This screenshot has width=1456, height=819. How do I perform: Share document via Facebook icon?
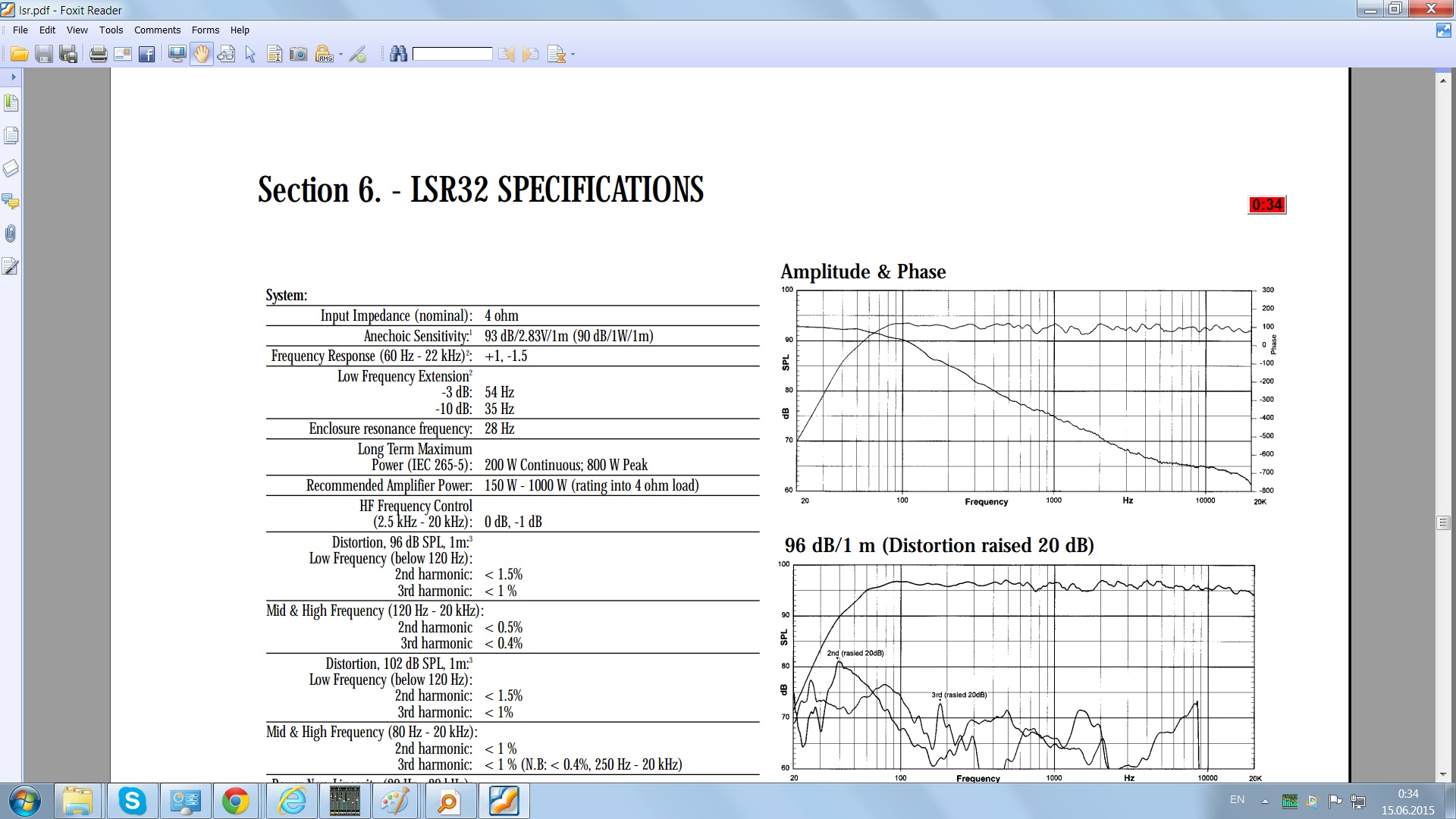[x=147, y=54]
